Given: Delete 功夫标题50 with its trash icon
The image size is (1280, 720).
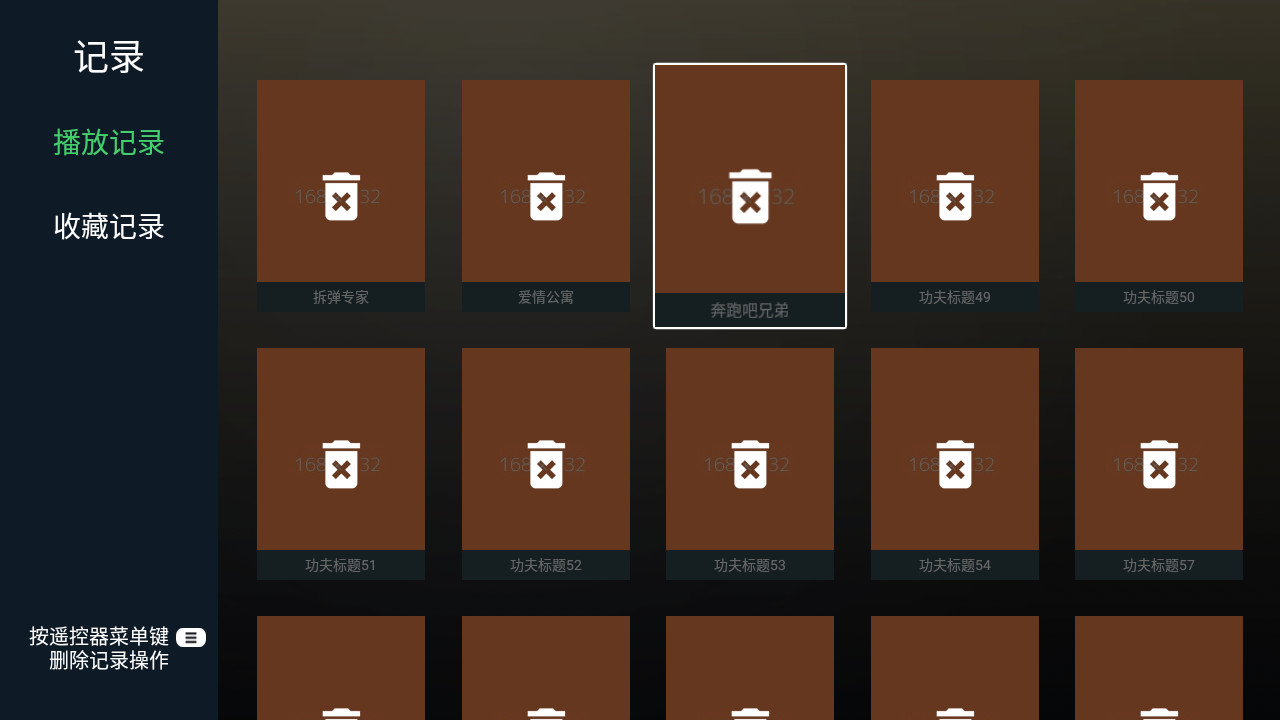Looking at the screenshot, I should (1159, 196).
